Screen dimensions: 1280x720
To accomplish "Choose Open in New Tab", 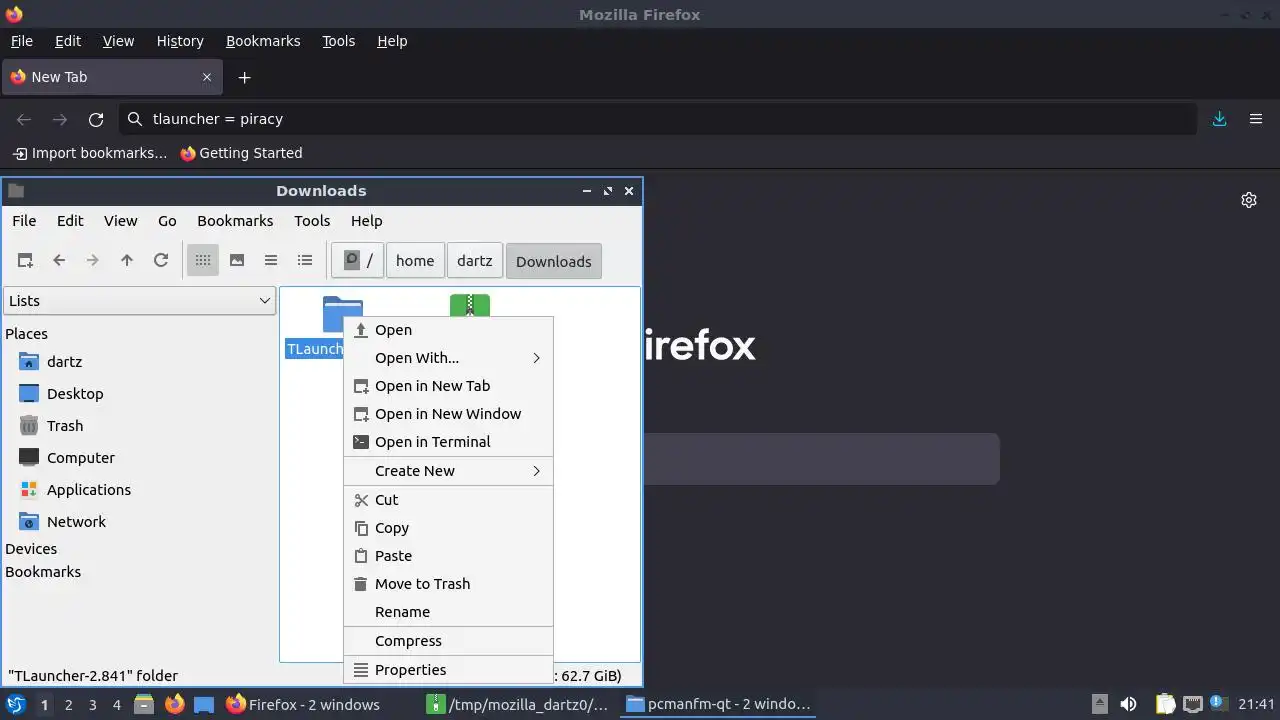I will (448, 386).
